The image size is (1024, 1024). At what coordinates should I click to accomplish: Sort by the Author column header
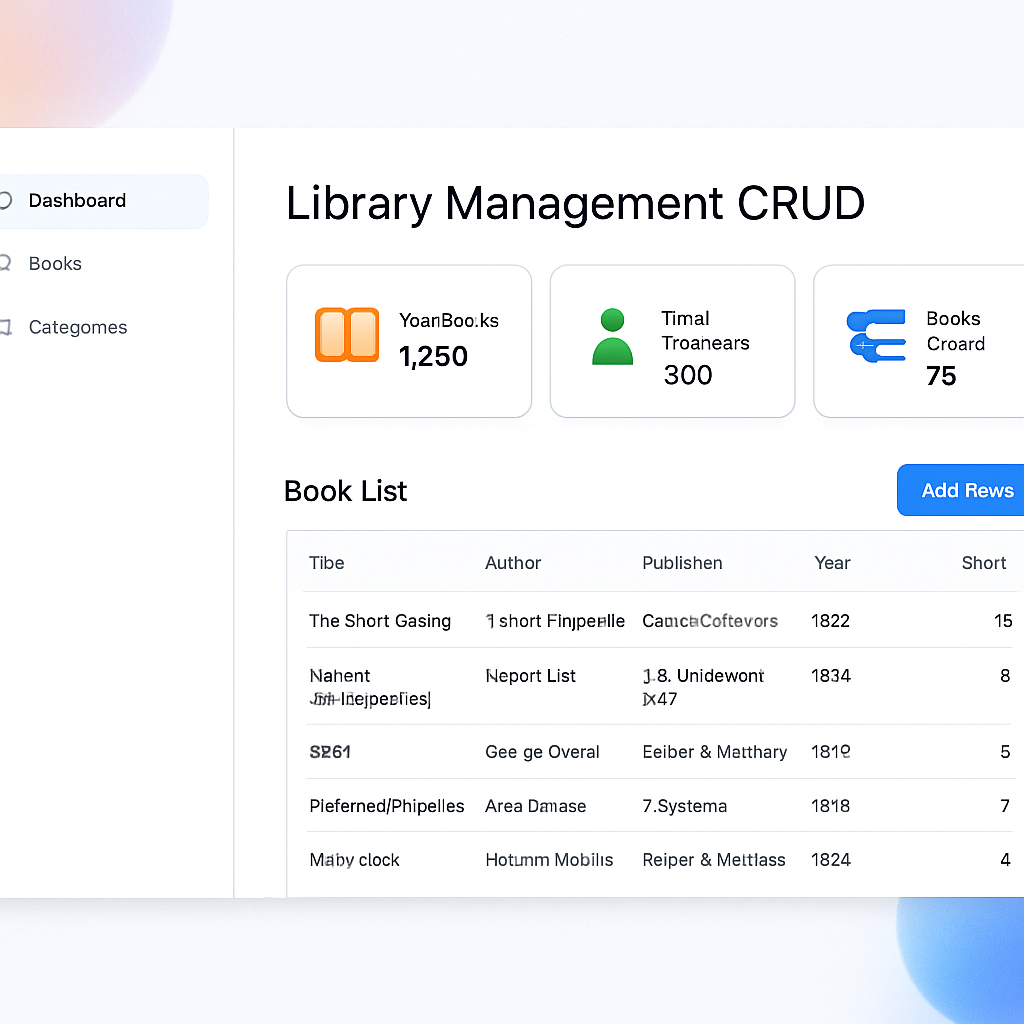coord(513,563)
